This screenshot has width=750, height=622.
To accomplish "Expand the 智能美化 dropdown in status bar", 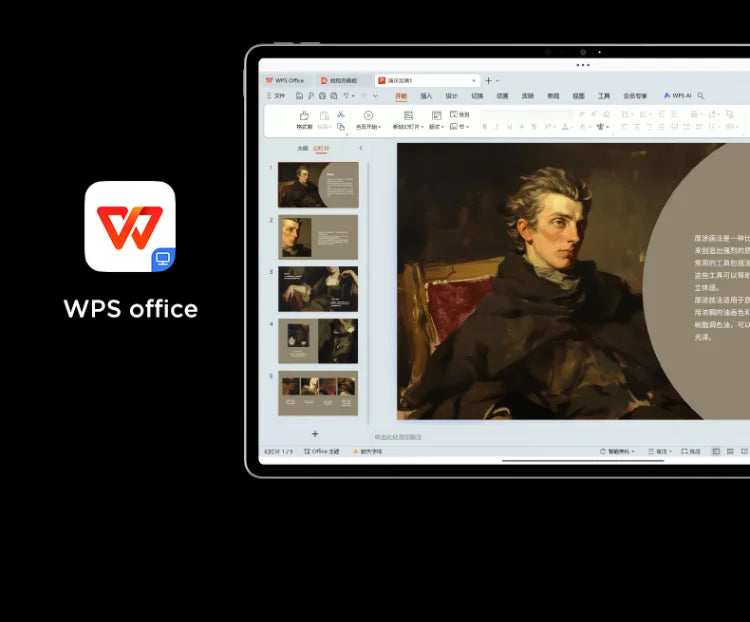I will click(x=617, y=452).
